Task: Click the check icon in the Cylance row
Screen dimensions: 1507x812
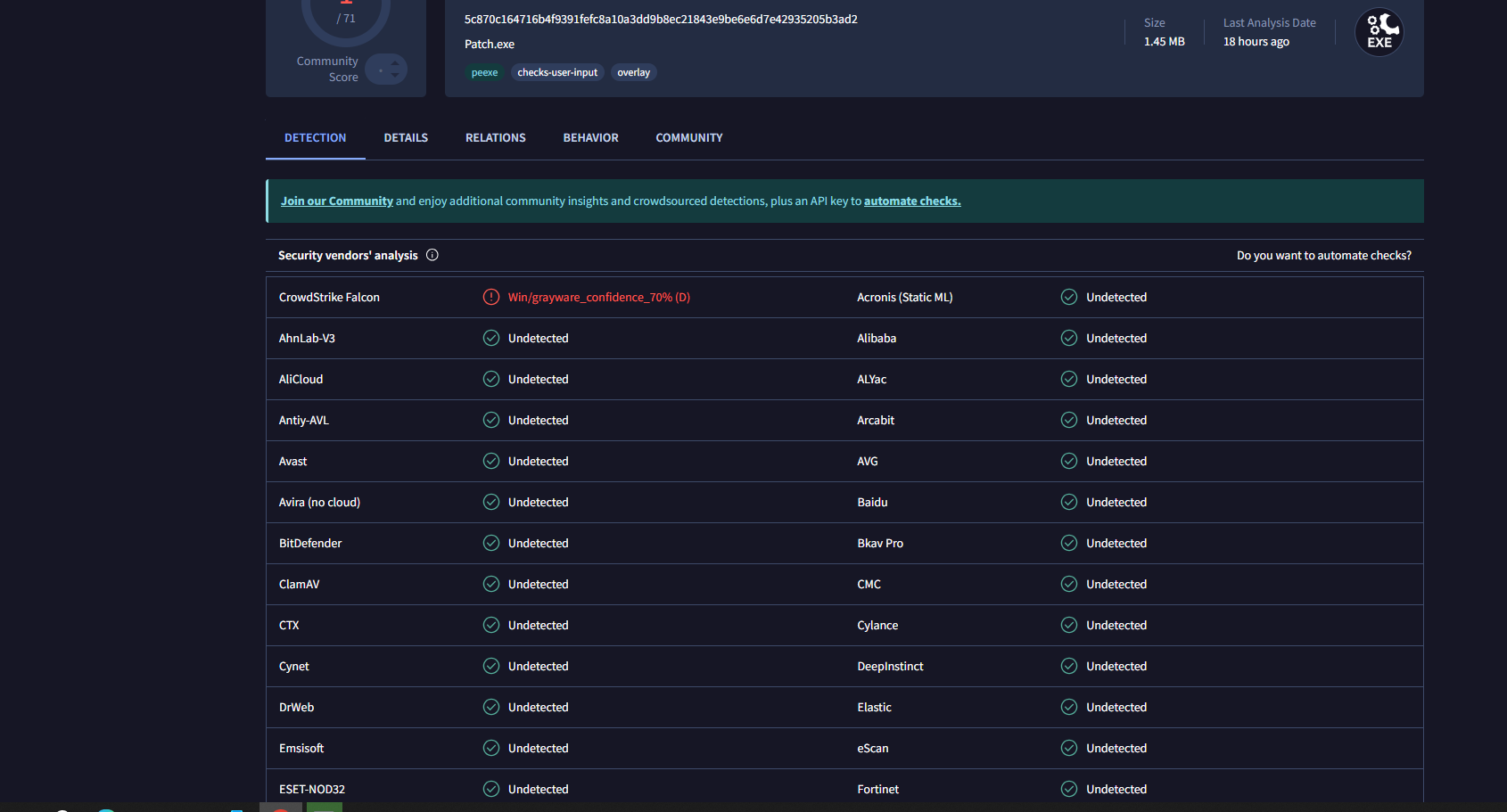Action: pyautogui.click(x=1069, y=625)
